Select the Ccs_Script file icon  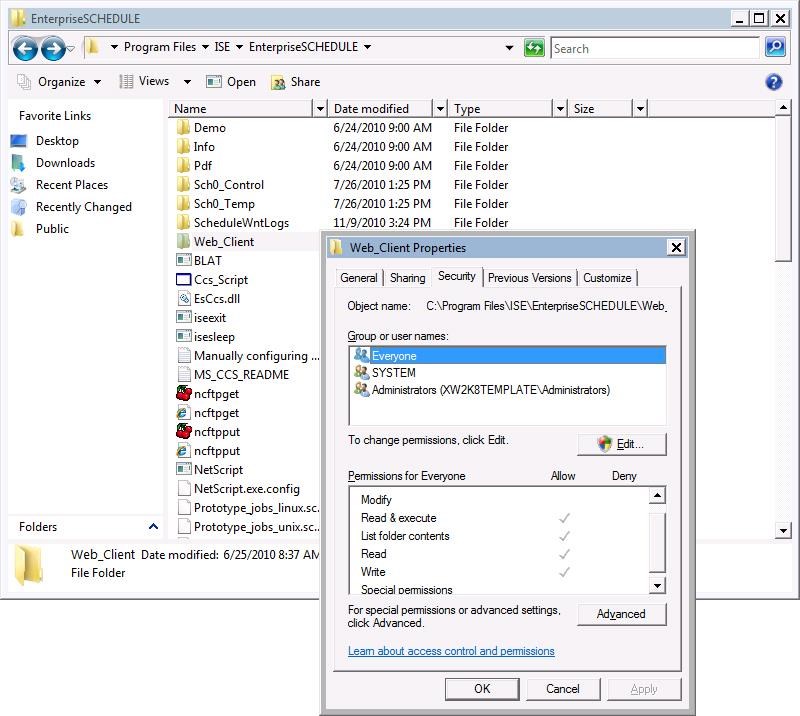coord(183,280)
